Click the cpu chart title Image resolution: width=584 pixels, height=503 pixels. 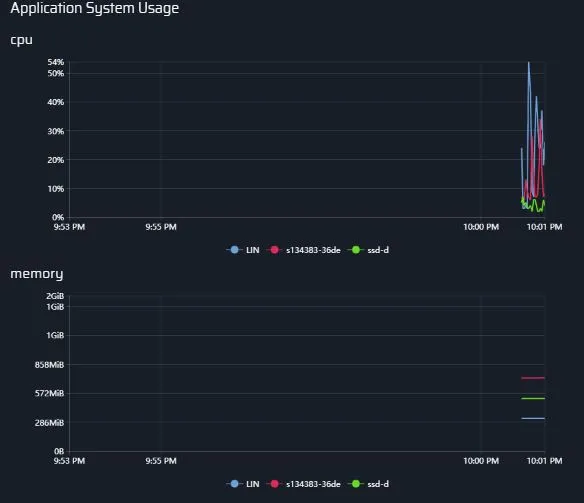point(21,39)
